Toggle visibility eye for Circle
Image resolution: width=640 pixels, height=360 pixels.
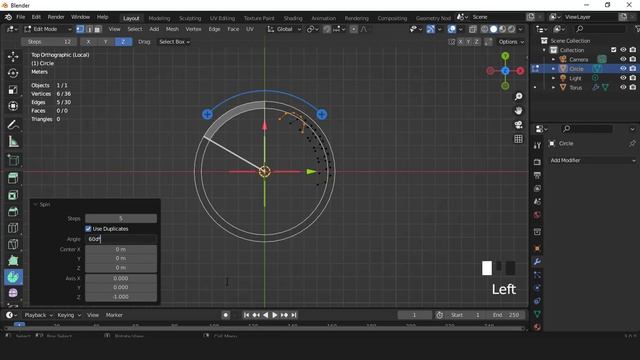click(623, 69)
